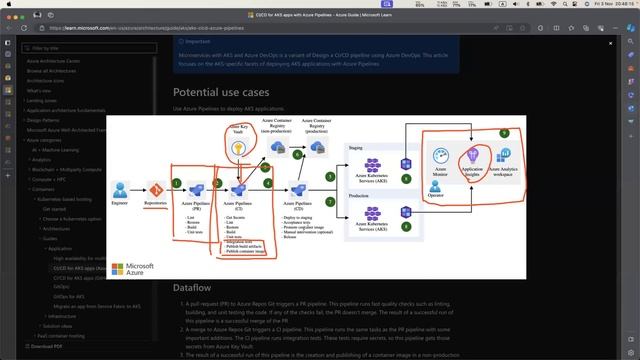Select Infrastructure tree item
The height and width of the screenshot is (360, 640).
pos(62,316)
